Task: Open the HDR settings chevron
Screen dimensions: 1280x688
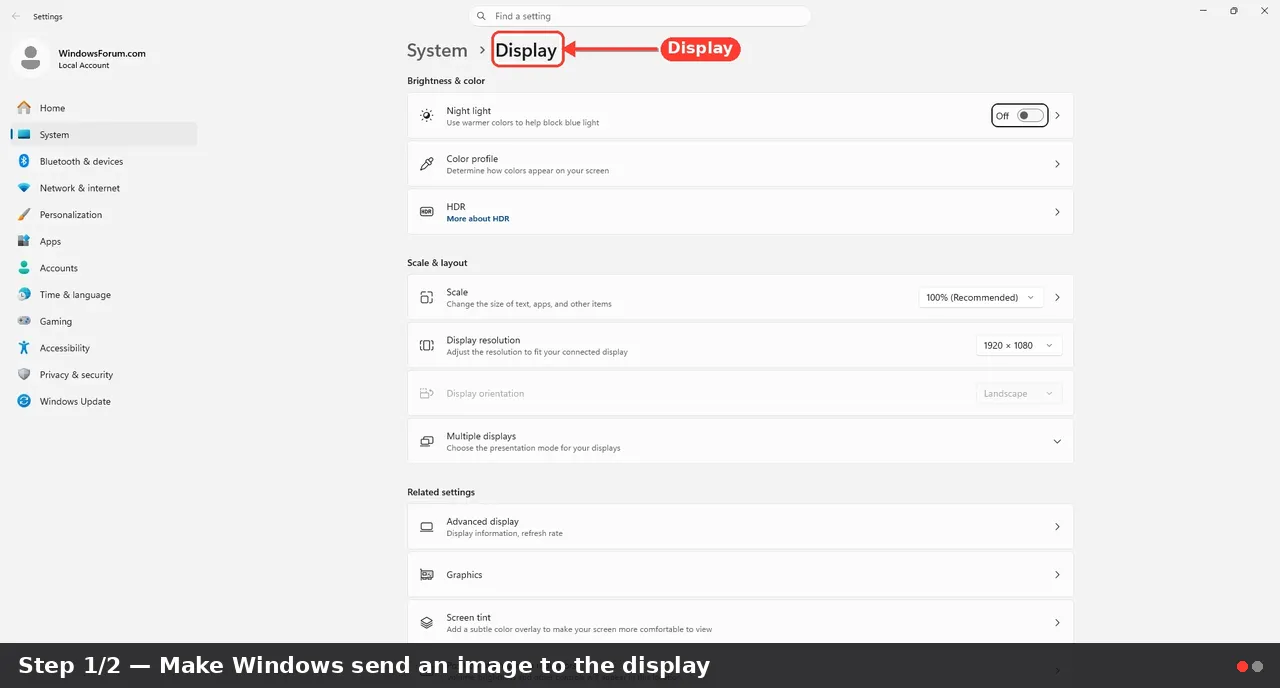Action: point(1057,212)
